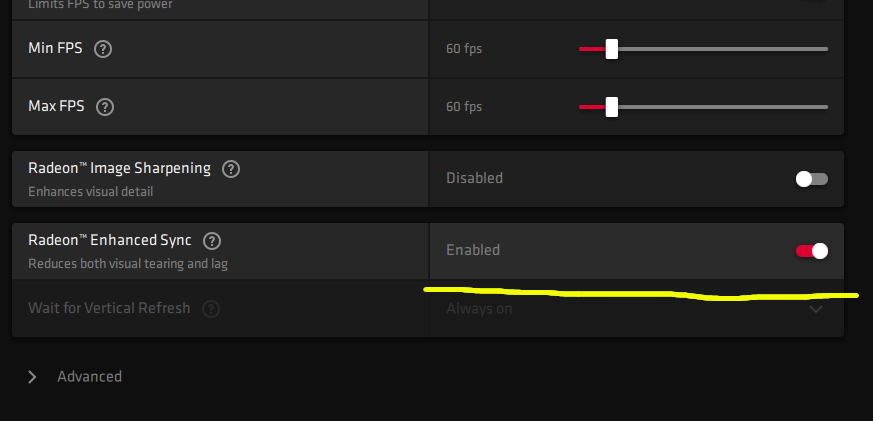Click the Max FPS slider handle
This screenshot has height=421, width=873.
point(611,107)
